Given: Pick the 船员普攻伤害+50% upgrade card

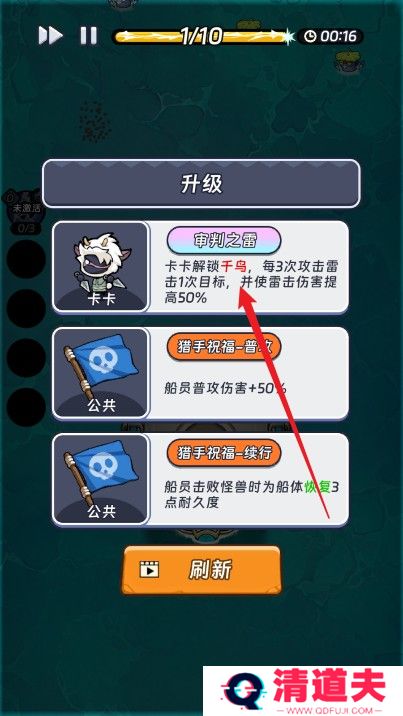Looking at the screenshot, I should (201, 373).
